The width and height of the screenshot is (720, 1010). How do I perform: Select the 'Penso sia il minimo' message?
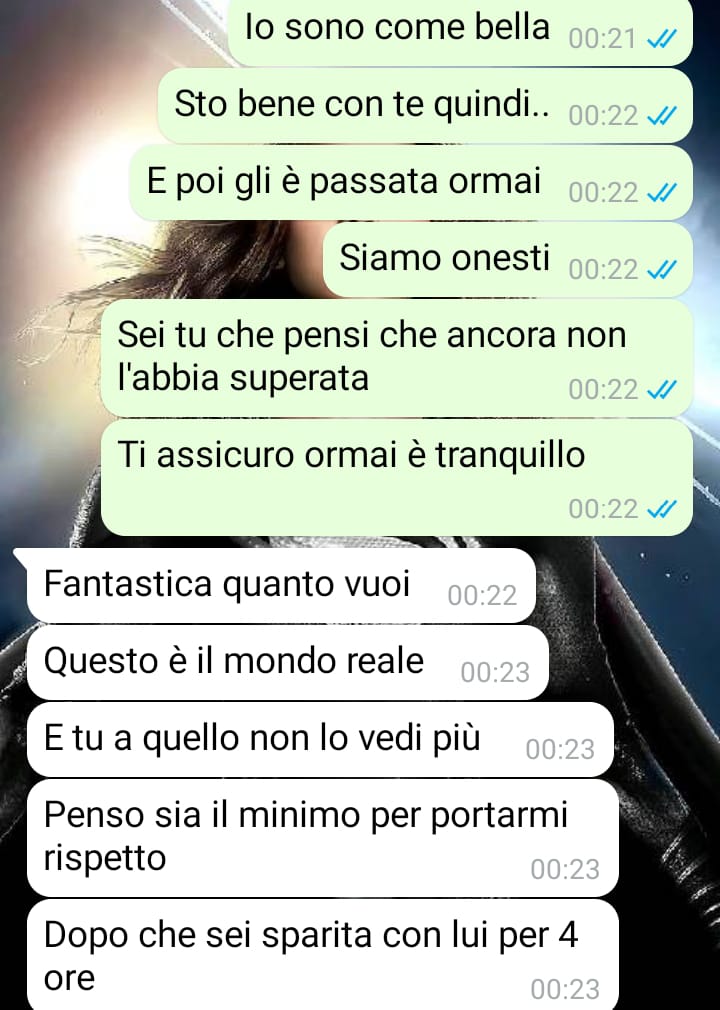point(323,838)
